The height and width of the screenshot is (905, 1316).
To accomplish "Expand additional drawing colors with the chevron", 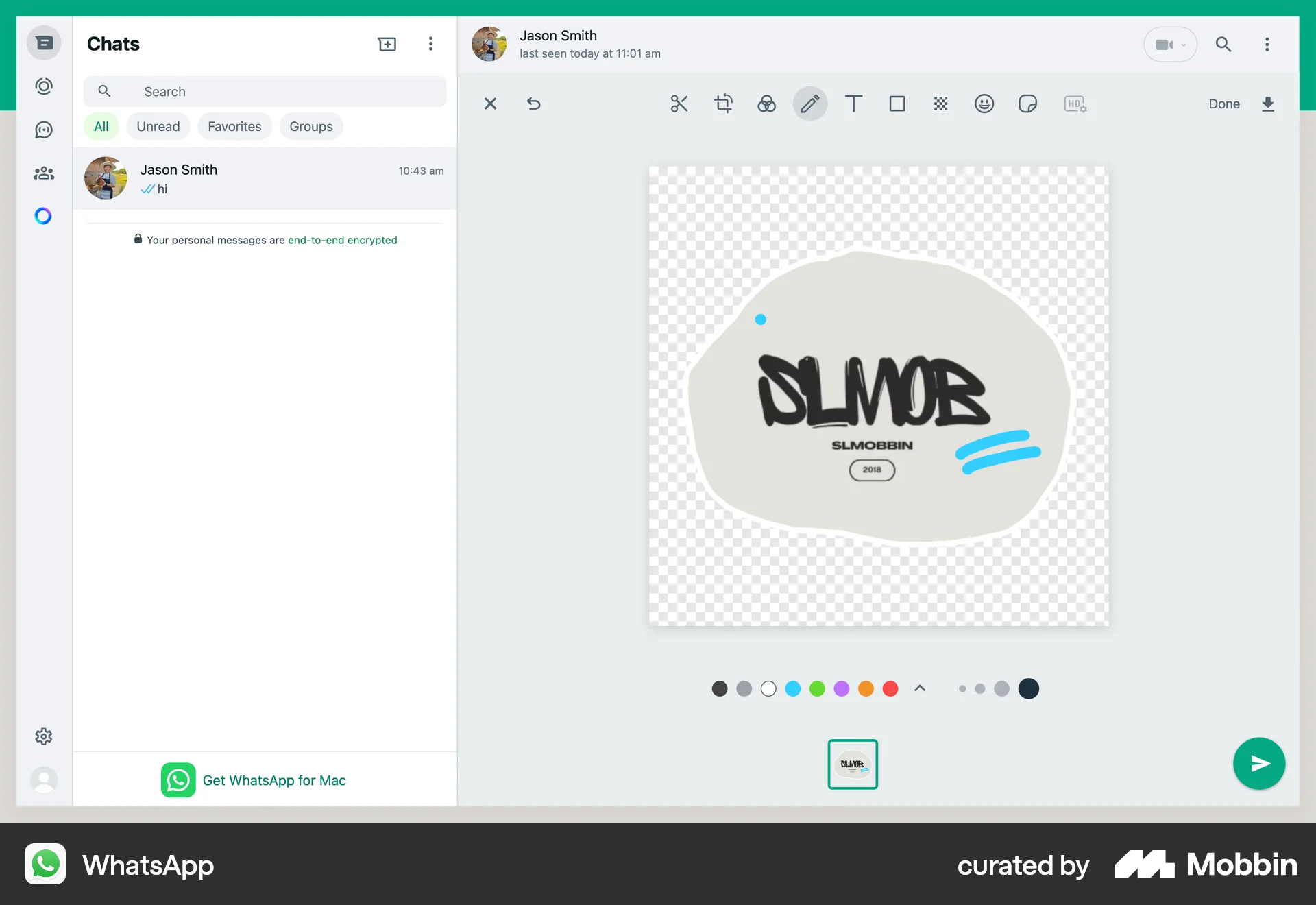I will point(919,688).
